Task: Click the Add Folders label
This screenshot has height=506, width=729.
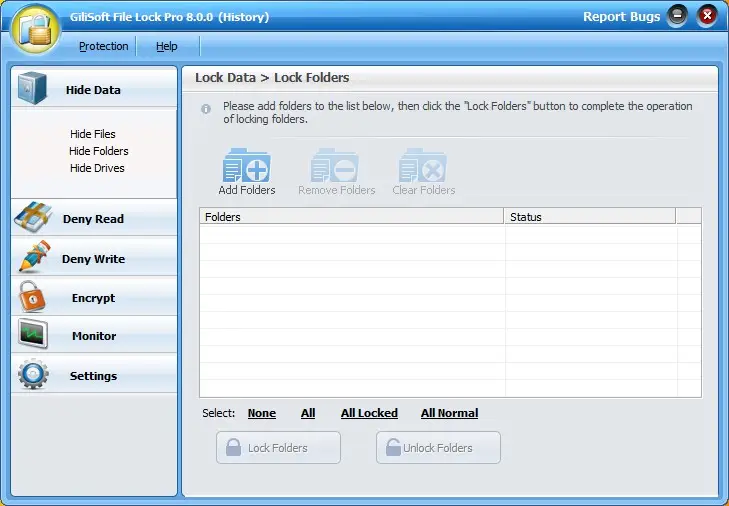Action: pos(247,190)
